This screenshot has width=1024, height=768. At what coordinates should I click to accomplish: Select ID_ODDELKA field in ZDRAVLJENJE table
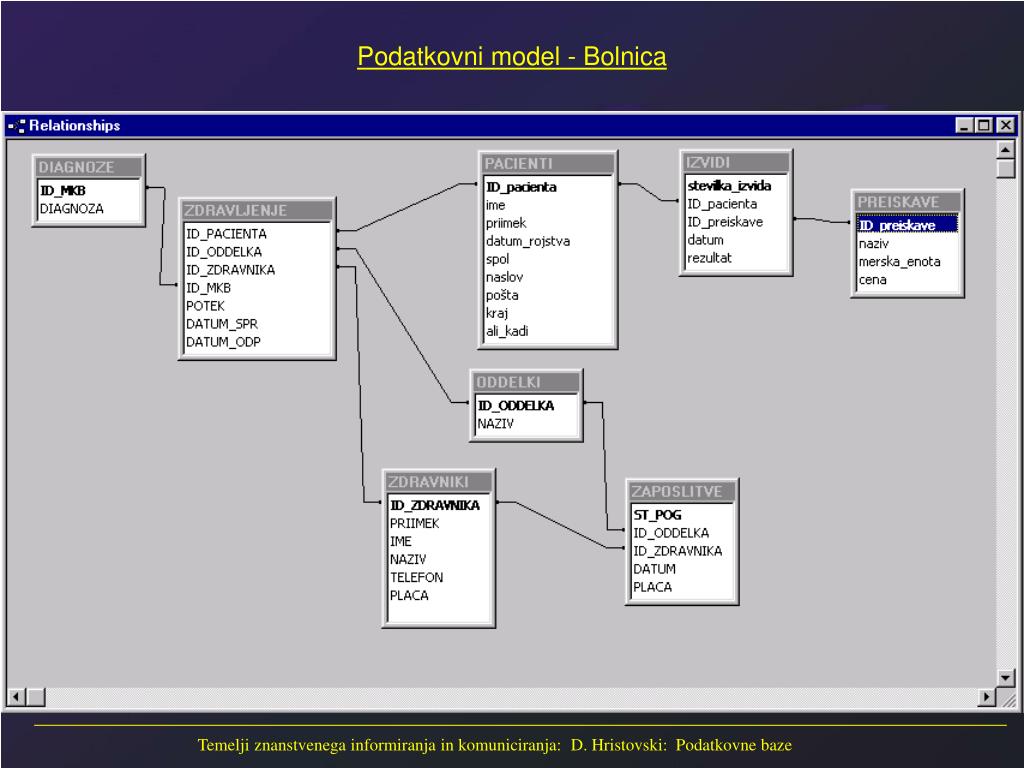click(x=224, y=252)
